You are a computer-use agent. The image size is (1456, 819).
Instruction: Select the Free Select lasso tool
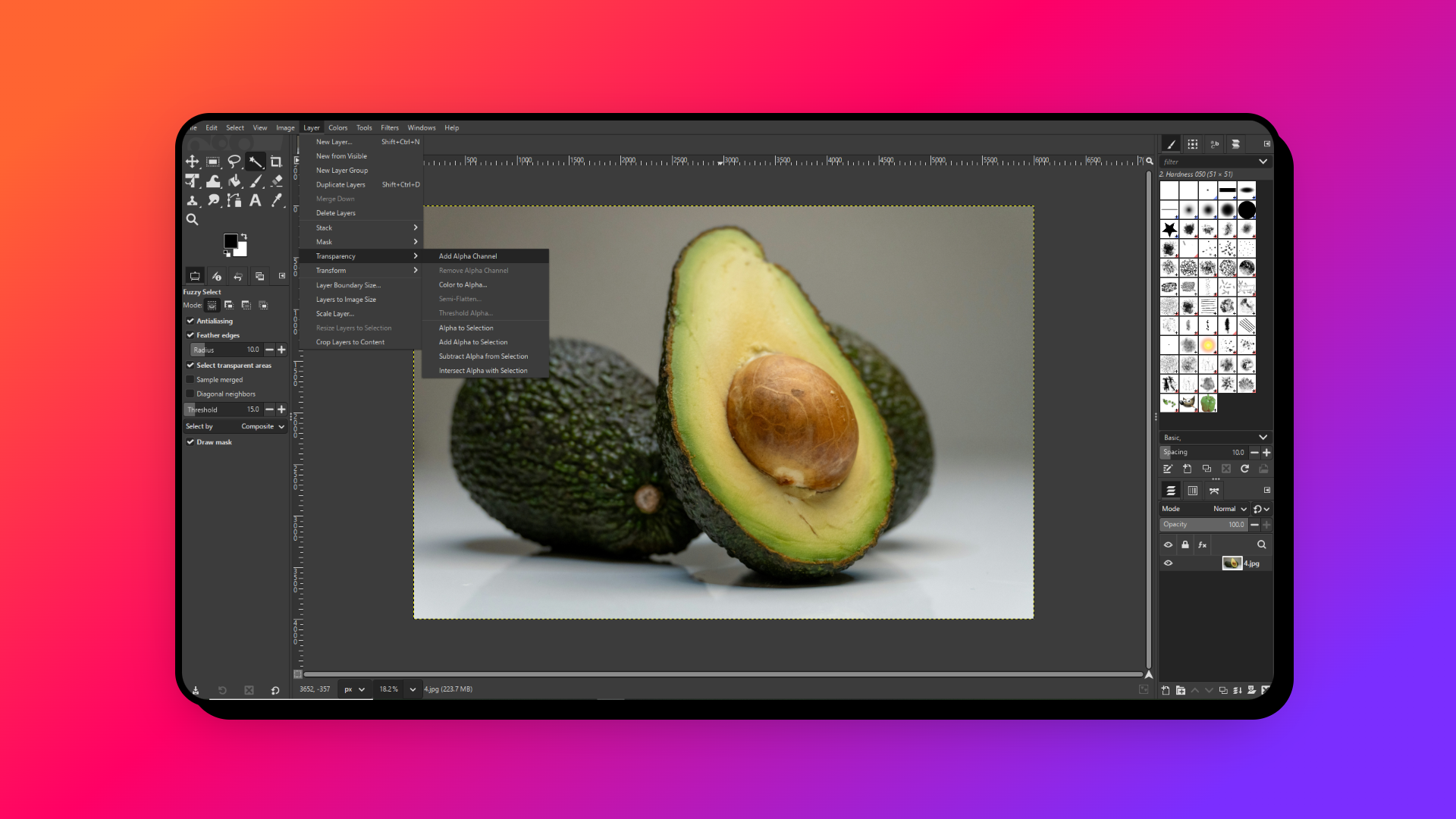click(234, 162)
